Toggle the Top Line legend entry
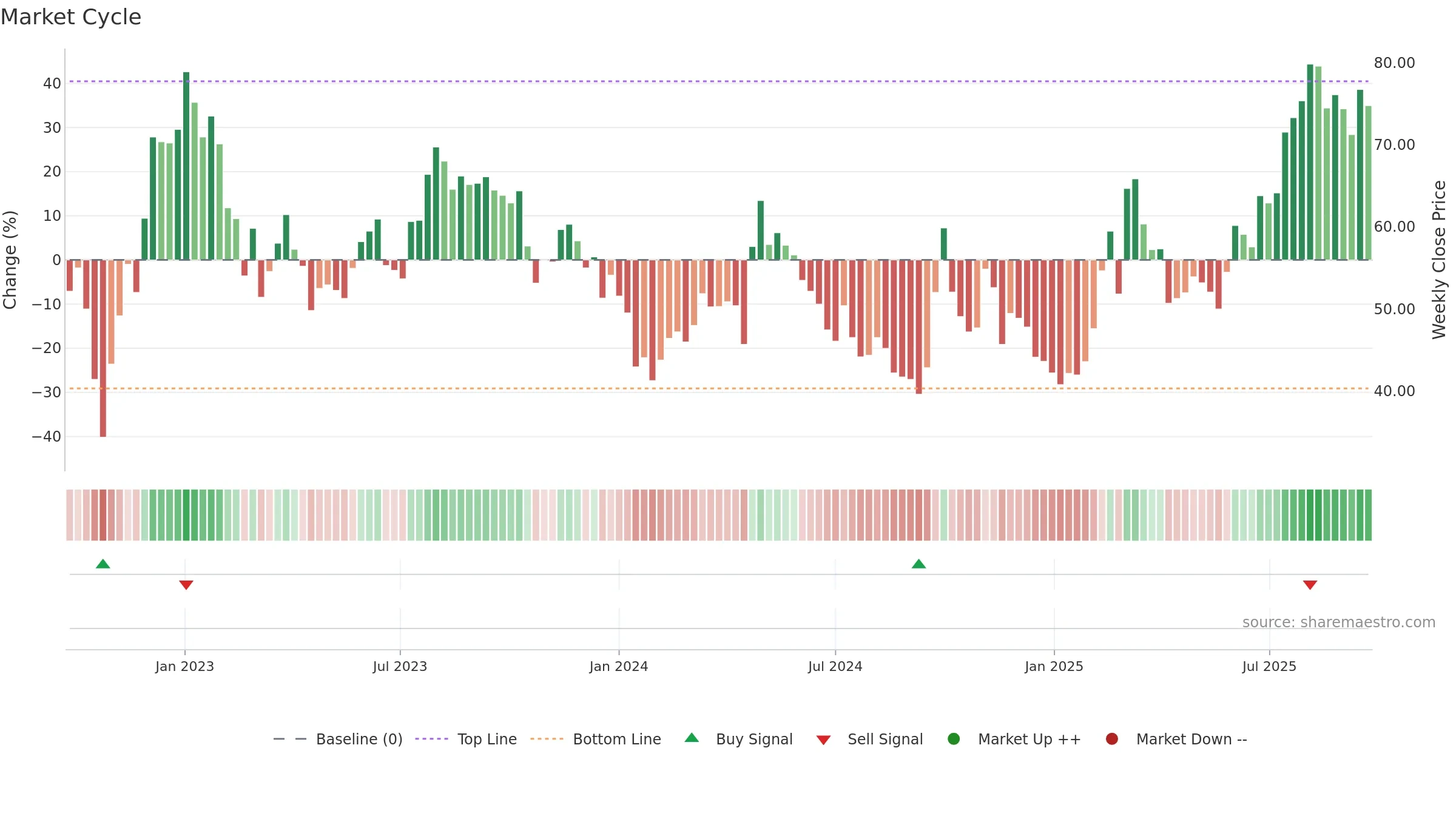The height and width of the screenshot is (819, 1456). coord(466,740)
